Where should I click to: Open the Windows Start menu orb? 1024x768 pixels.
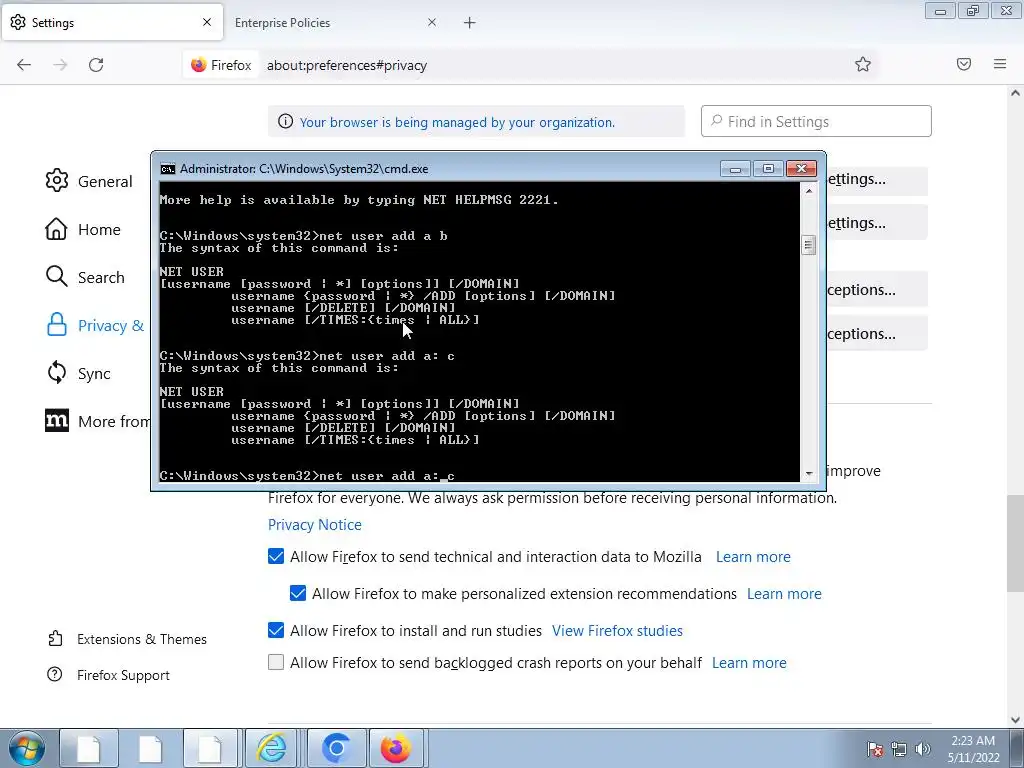pos(27,748)
